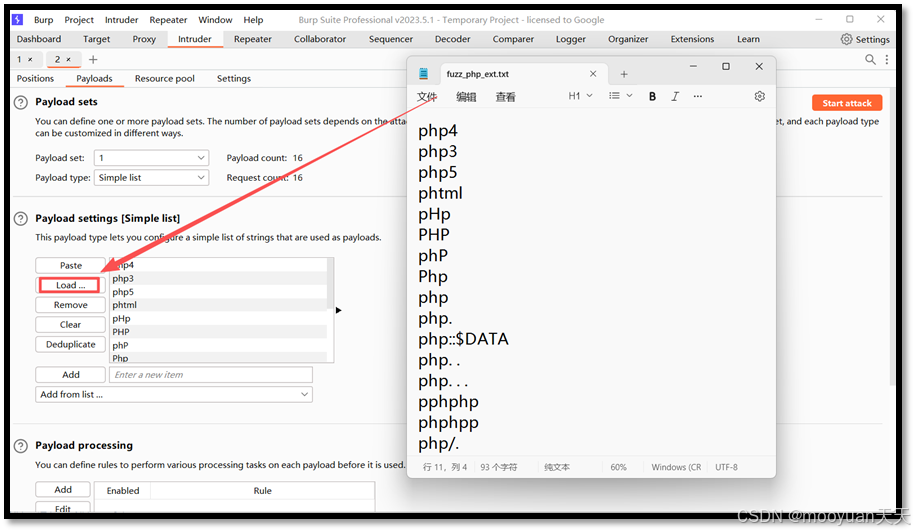Image resolution: width=915 pixels, height=532 pixels.
Task: Switch to the Collaborator tab
Action: pyautogui.click(x=320, y=39)
